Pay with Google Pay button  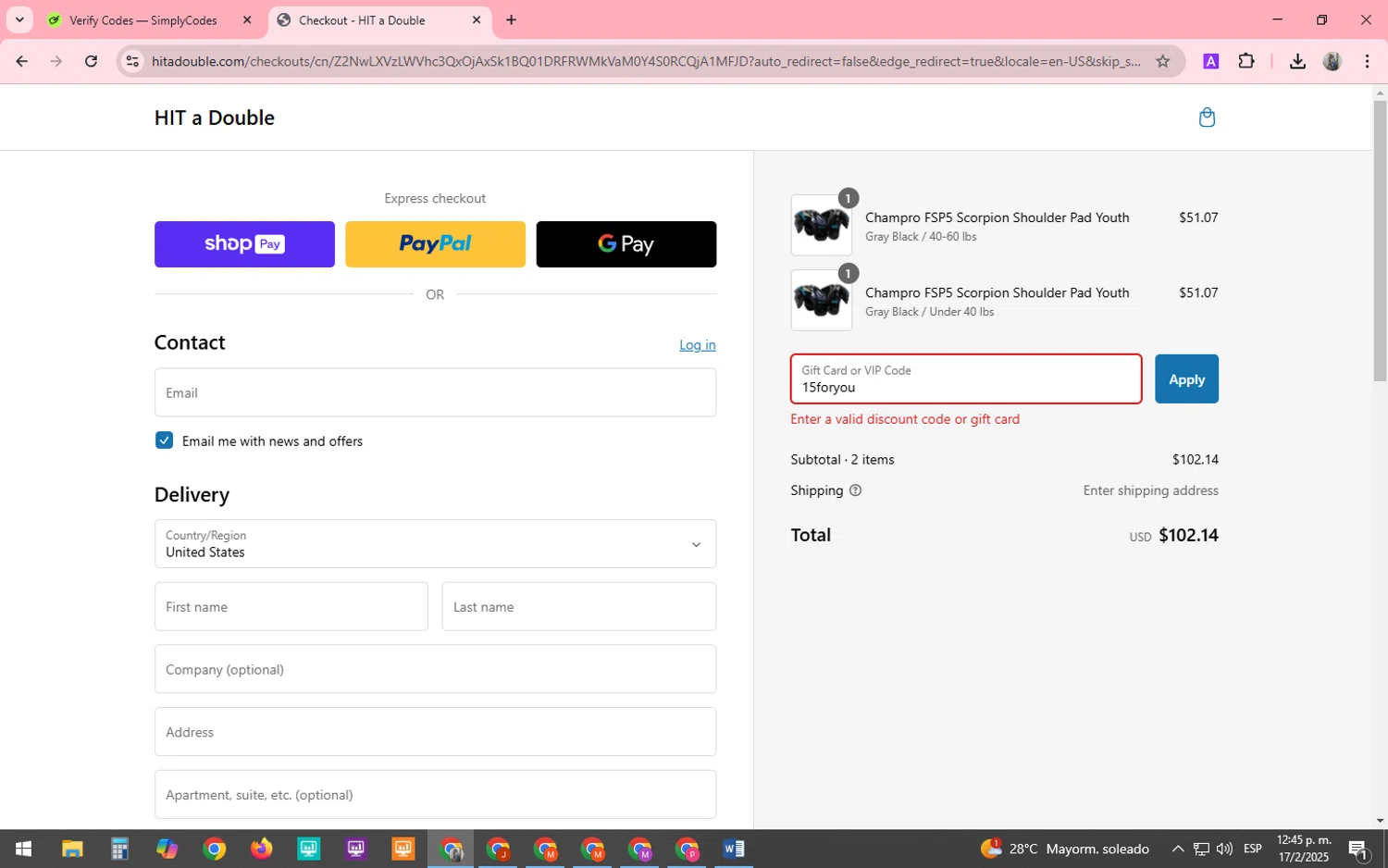click(626, 244)
